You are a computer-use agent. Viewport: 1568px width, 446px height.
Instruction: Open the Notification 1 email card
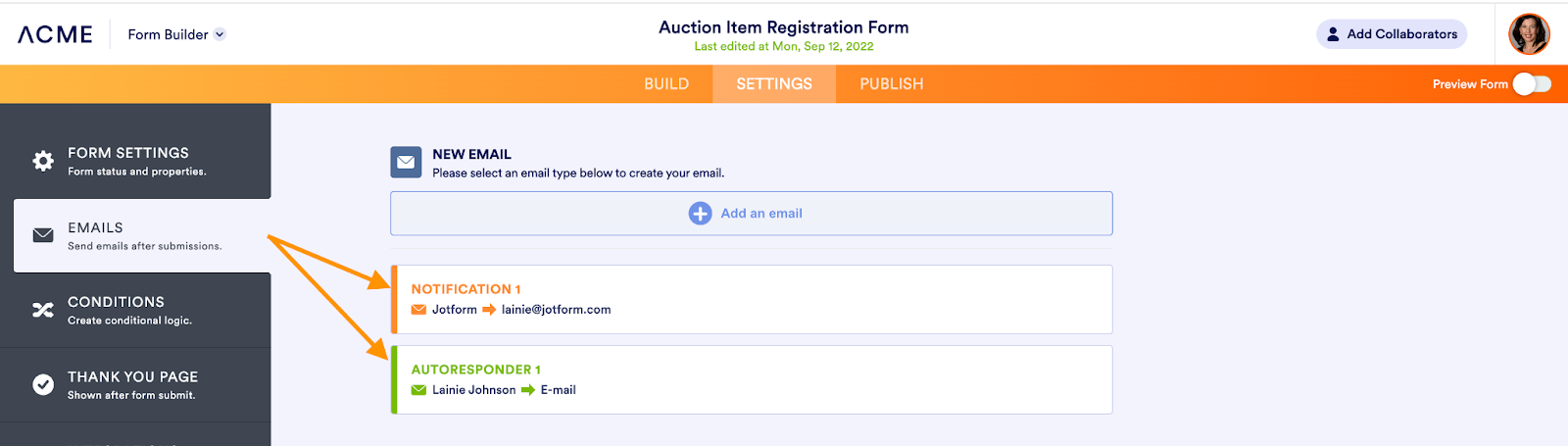pos(752,299)
